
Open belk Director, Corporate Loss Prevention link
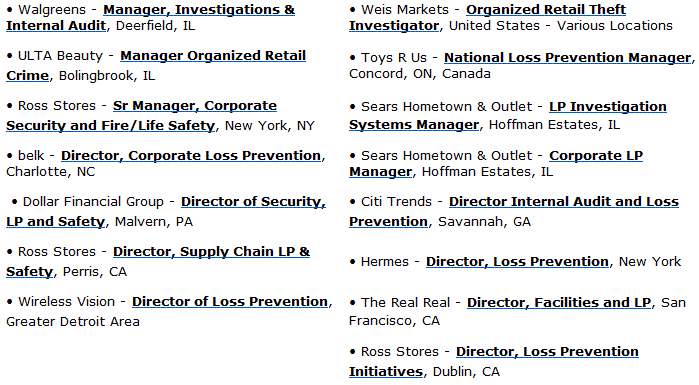coord(191,156)
